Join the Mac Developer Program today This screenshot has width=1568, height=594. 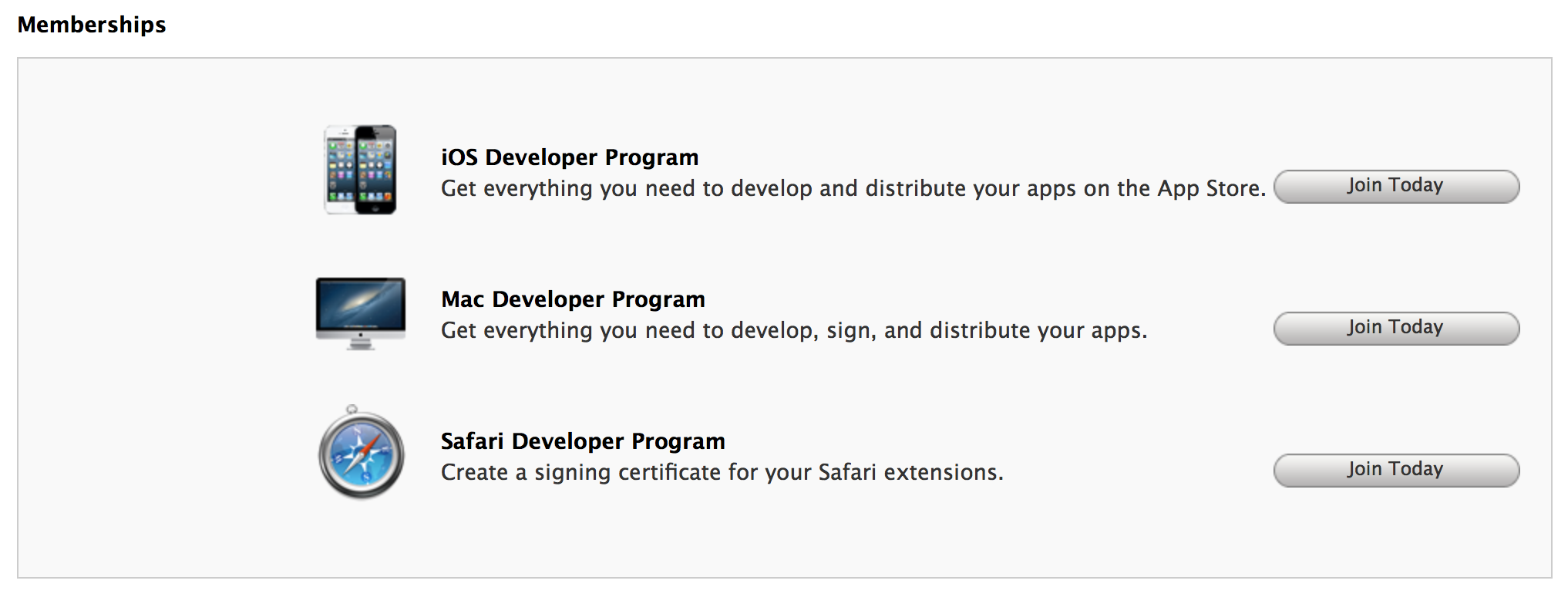coord(1396,329)
